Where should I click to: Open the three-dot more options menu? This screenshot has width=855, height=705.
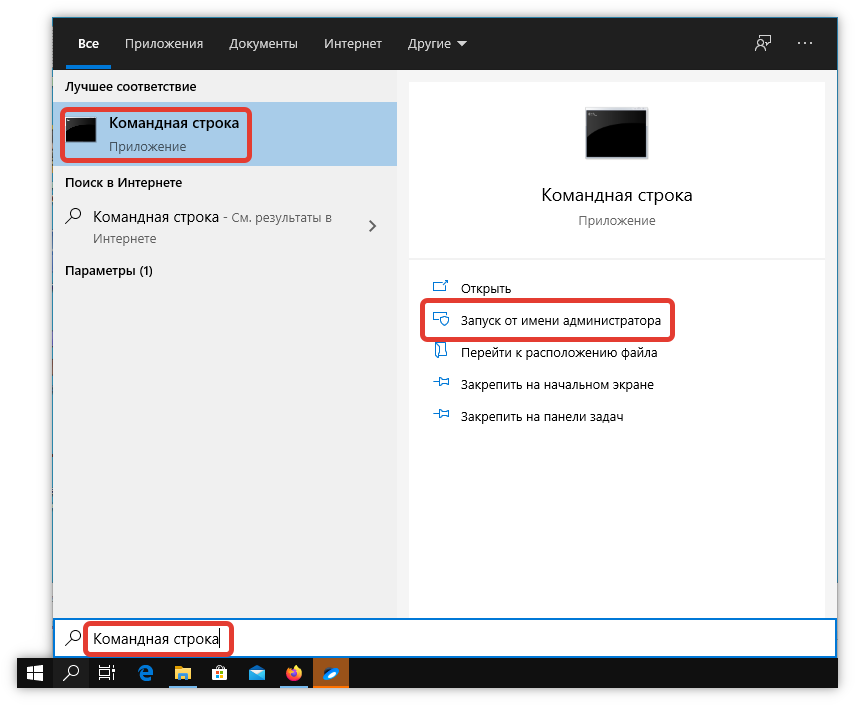pyautogui.click(x=805, y=44)
